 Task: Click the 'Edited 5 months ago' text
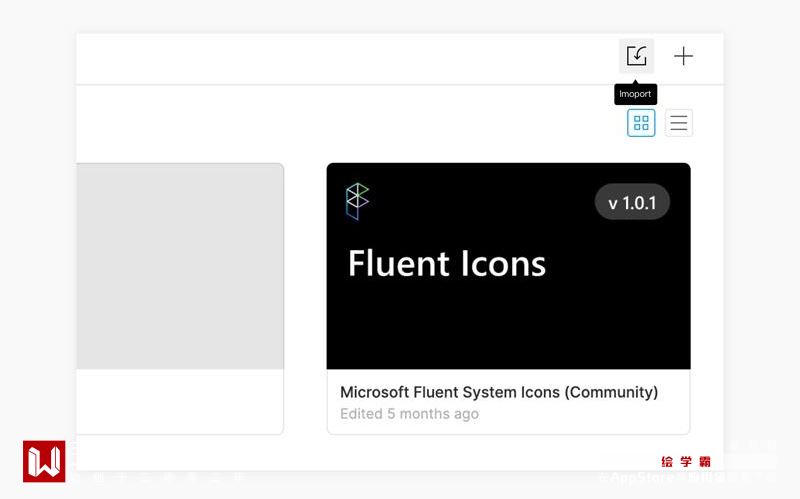pos(409,414)
